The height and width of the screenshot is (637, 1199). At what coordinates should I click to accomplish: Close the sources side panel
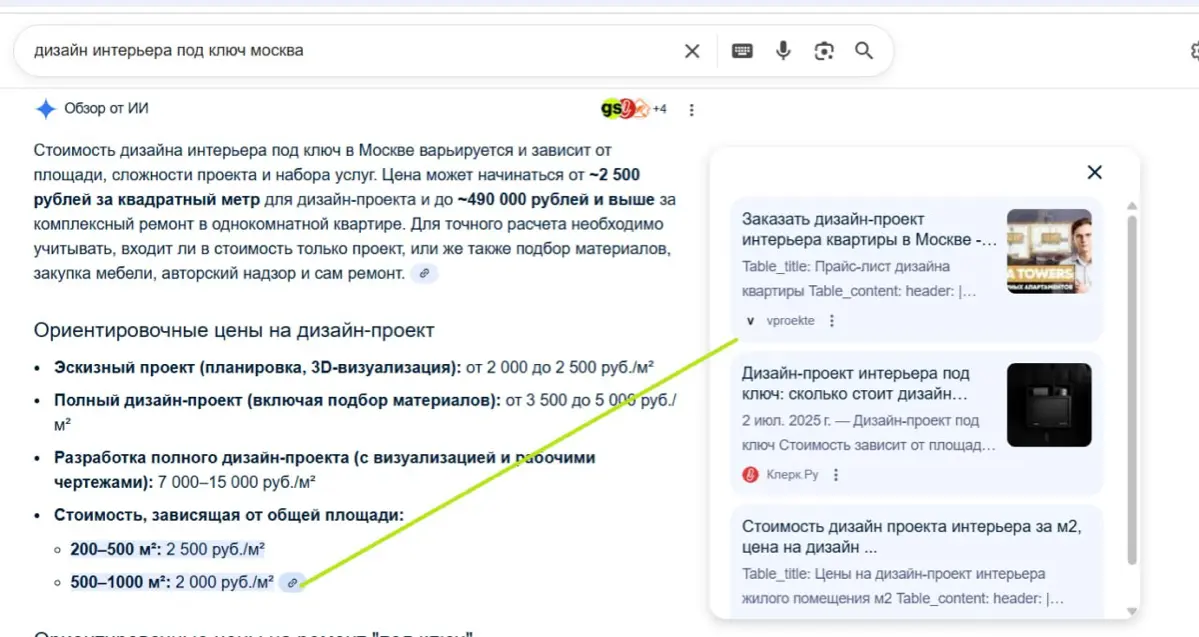1094,172
